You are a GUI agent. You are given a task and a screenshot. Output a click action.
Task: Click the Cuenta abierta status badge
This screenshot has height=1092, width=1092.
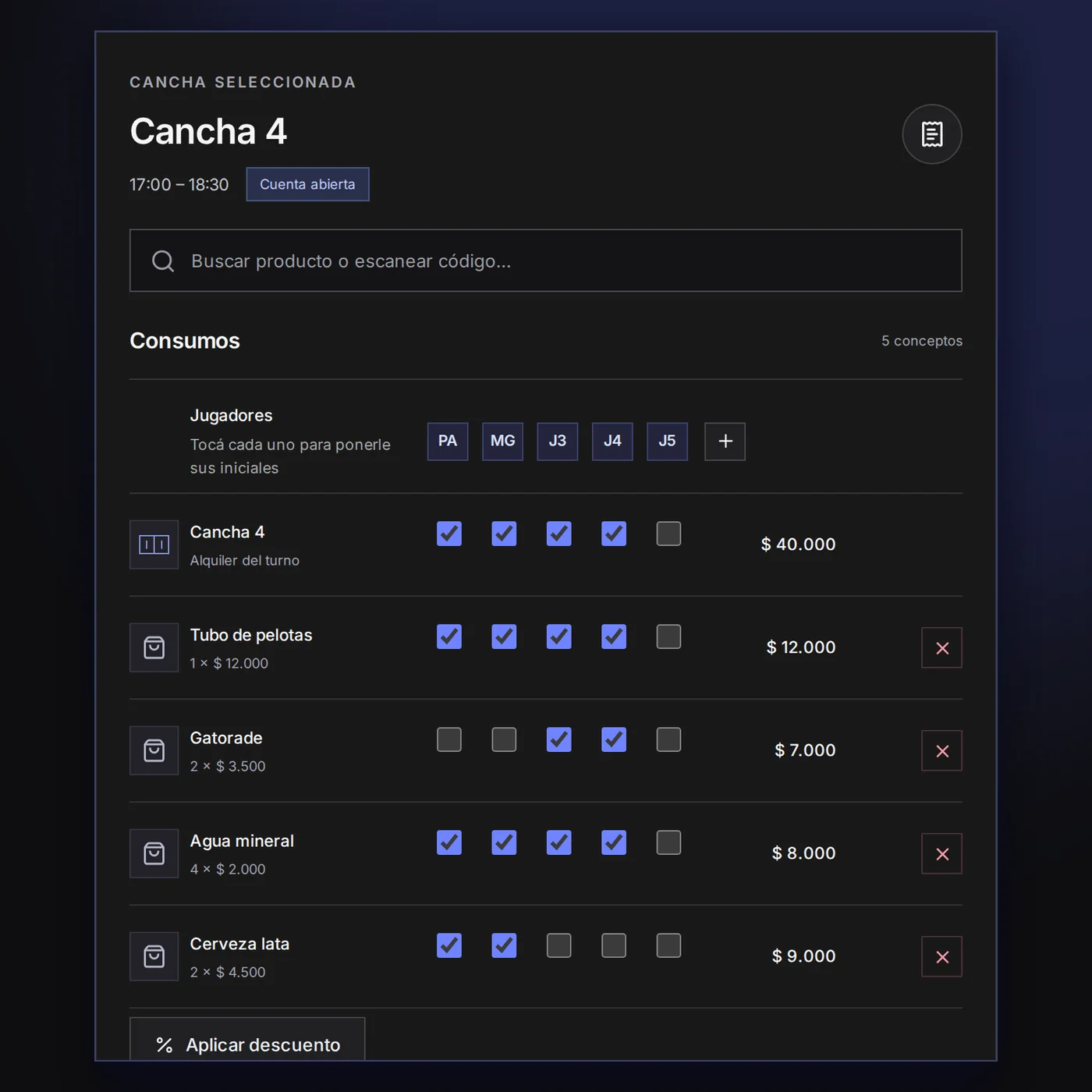tap(307, 184)
